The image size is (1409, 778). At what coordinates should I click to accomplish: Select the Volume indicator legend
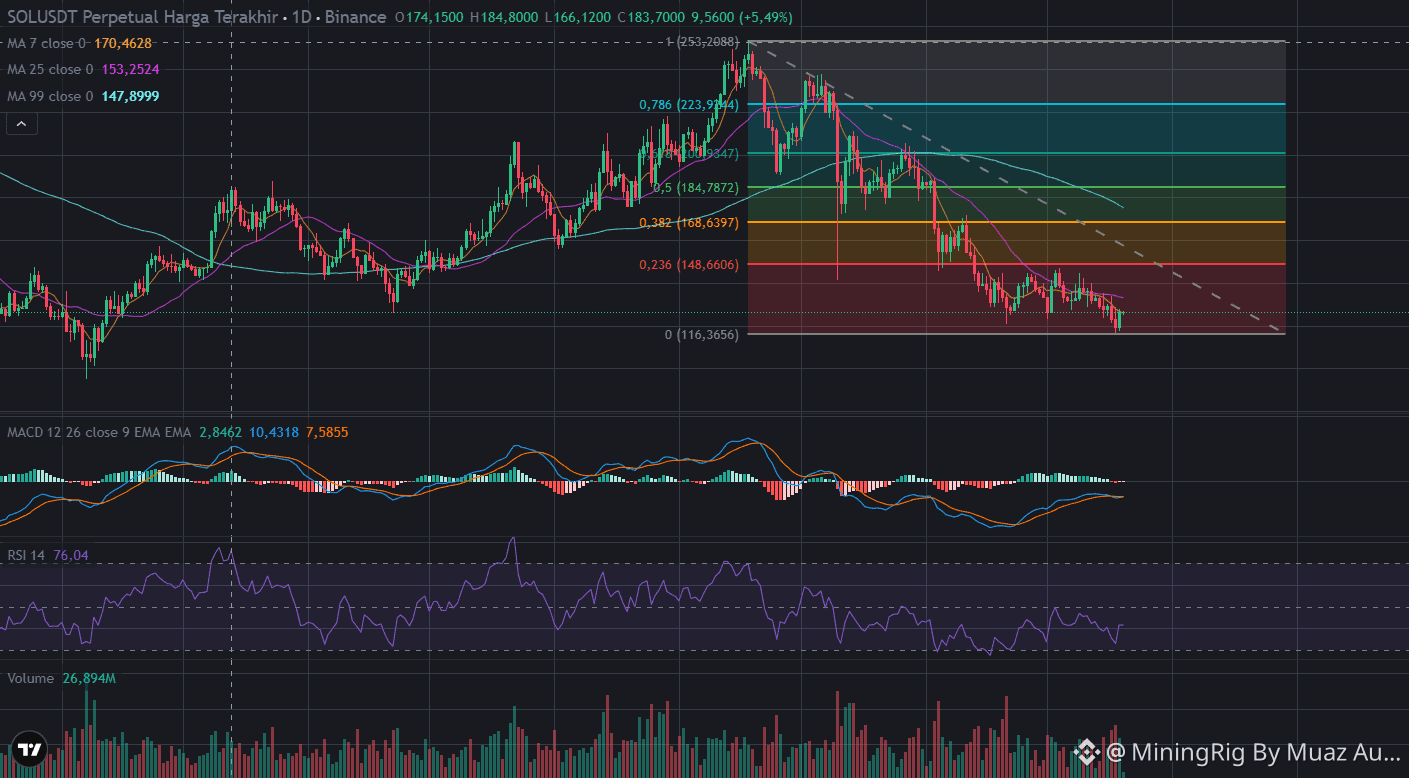(30, 678)
